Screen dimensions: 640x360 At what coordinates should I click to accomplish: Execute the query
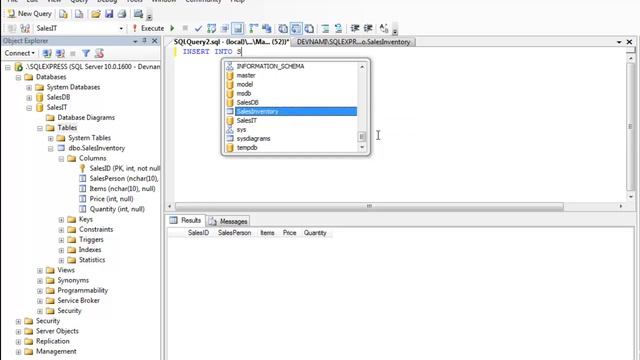148,28
